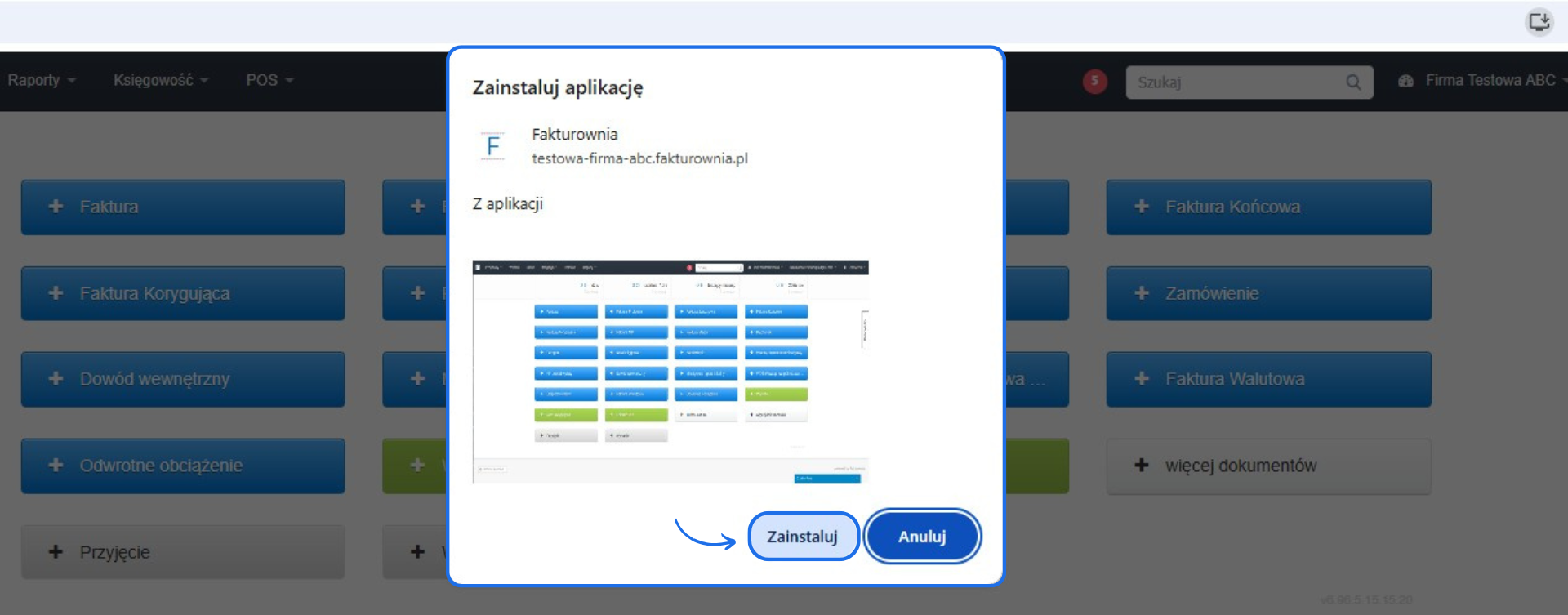Create a new Faktura document
This screenshot has width=1568, height=615.
pyautogui.click(x=183, y=207)
